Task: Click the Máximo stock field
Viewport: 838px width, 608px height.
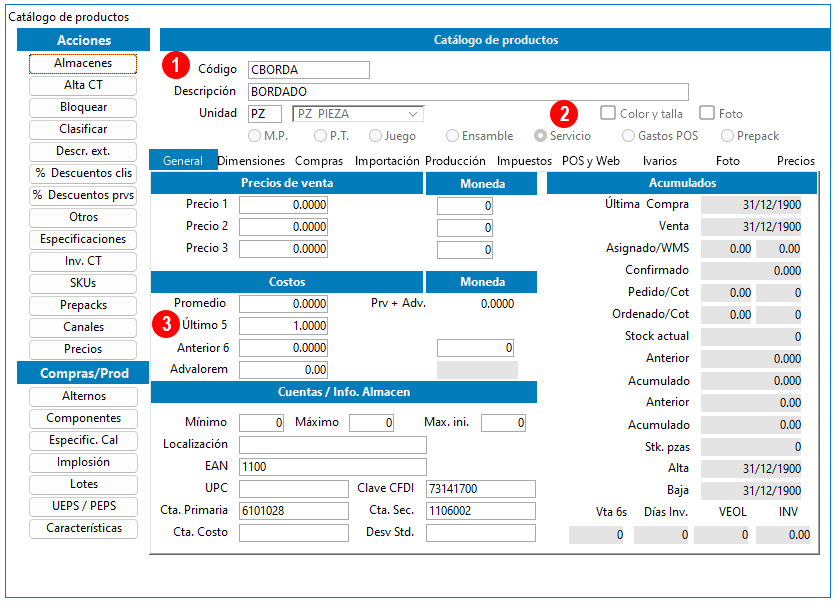Action: pyautogui.click(x=371, y=423)
